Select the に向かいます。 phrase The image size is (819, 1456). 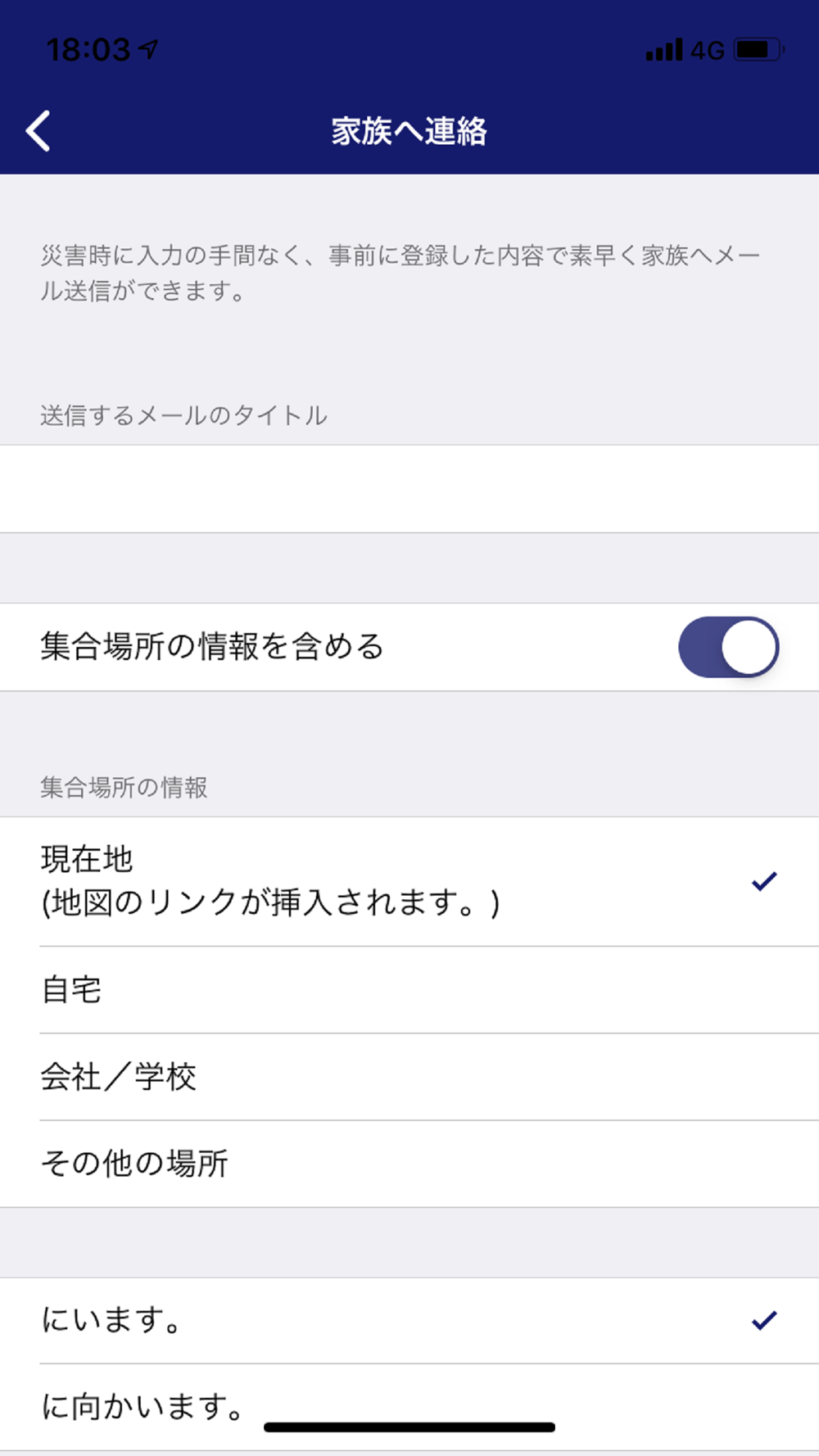coord(409,1407)
